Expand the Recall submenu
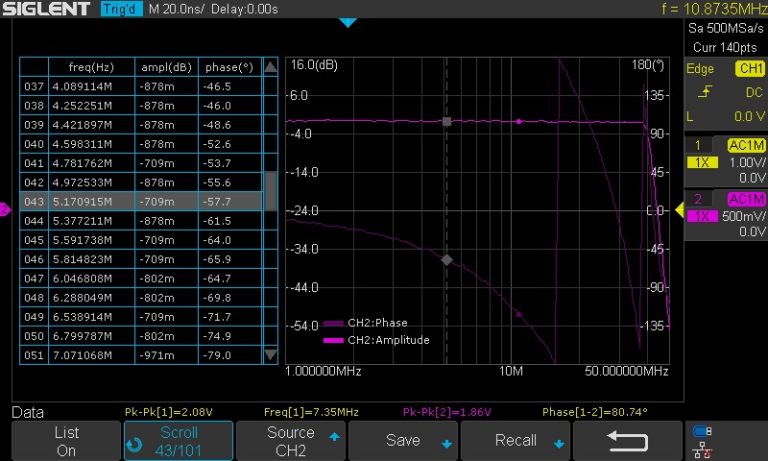Viewport: 768px width, 461px height. pyautogui.click(x=526, y=440)
